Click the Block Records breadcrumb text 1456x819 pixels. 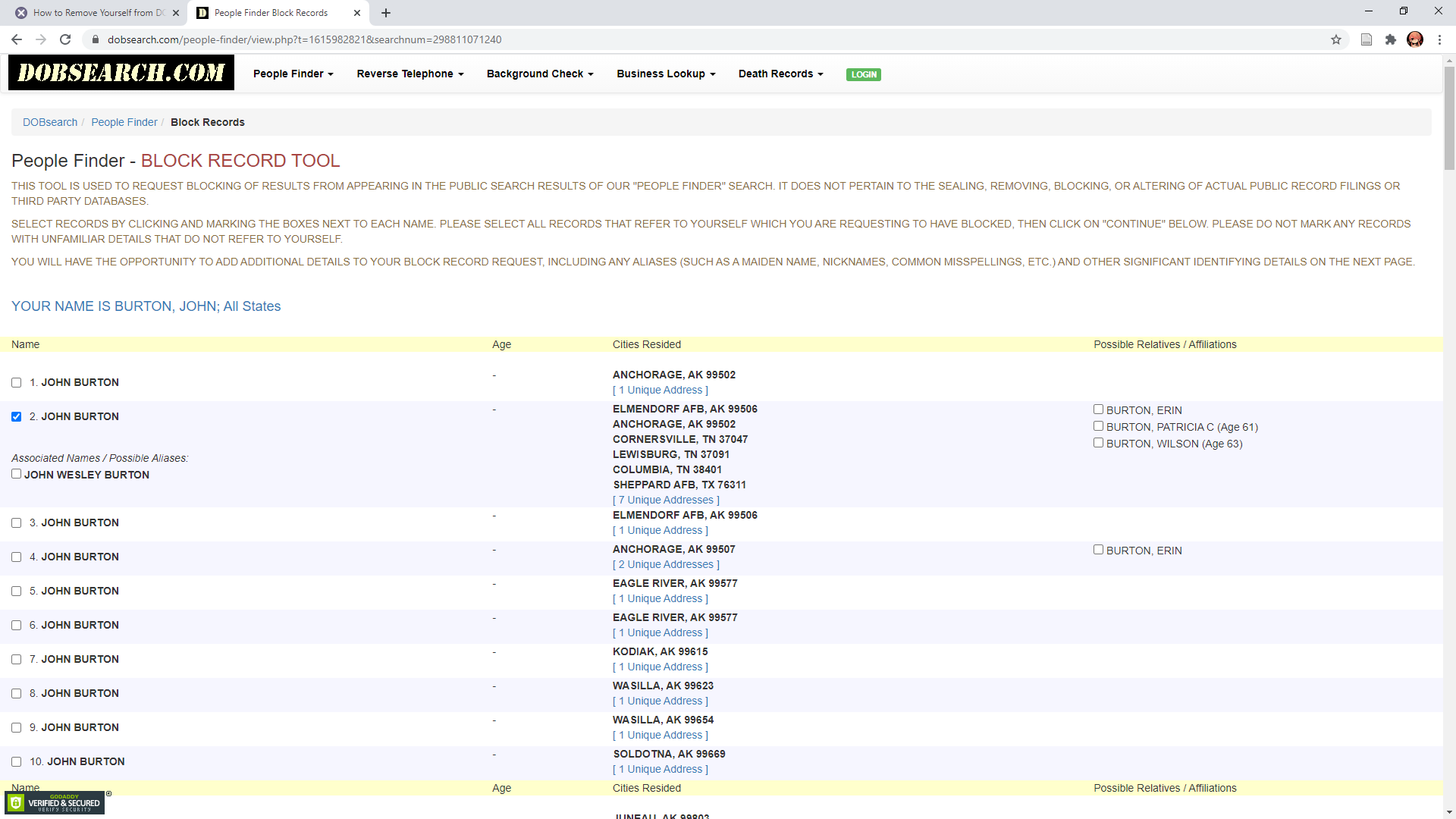208,122
